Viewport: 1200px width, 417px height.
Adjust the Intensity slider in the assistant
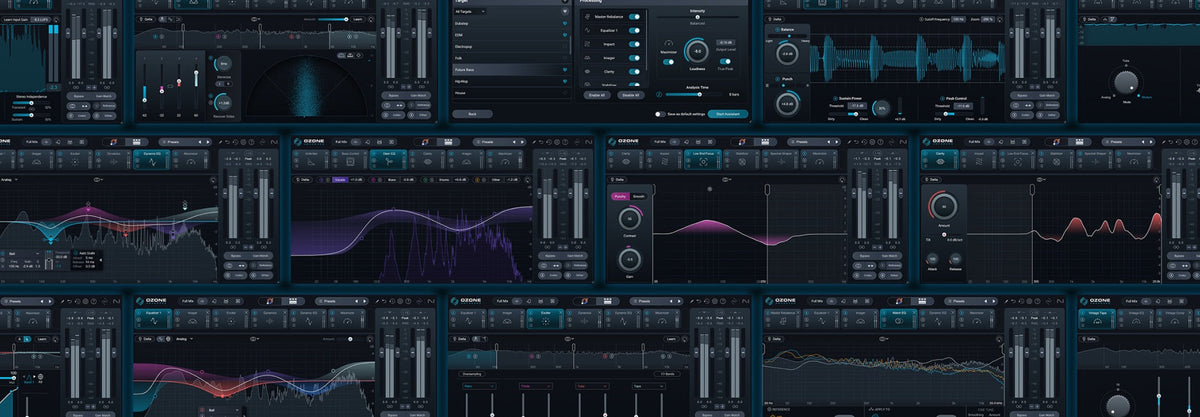[x=697, y=17]
